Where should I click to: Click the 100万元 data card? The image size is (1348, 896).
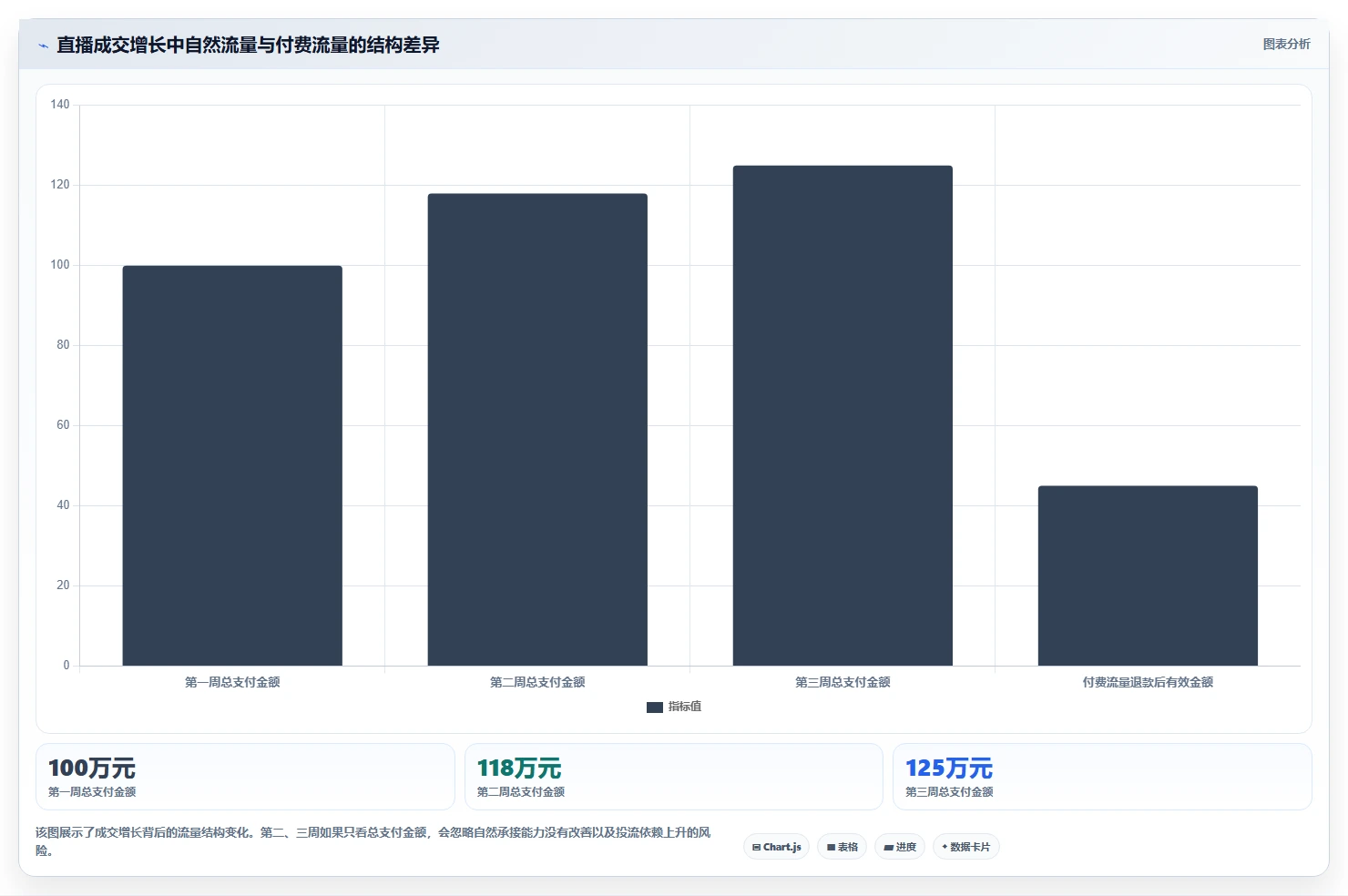245,777
